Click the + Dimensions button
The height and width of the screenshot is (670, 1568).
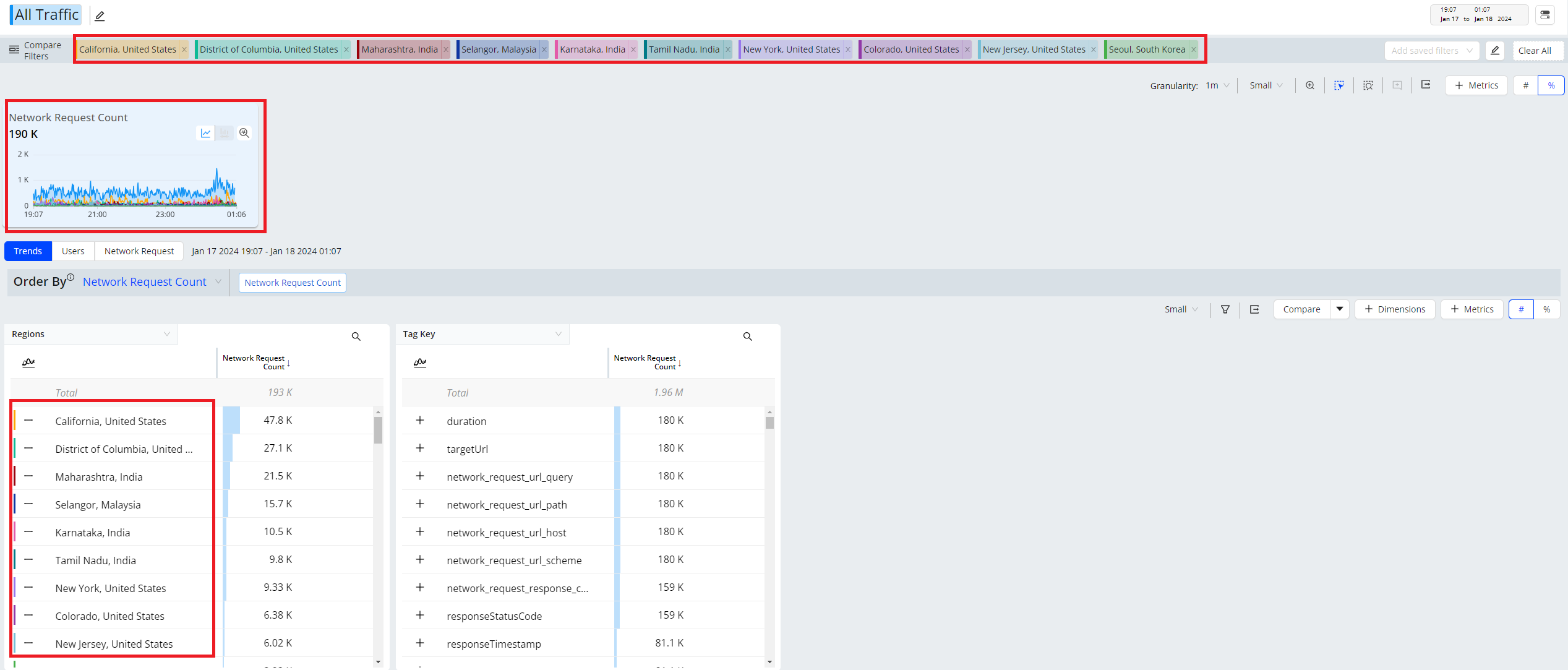[1394, 309]
